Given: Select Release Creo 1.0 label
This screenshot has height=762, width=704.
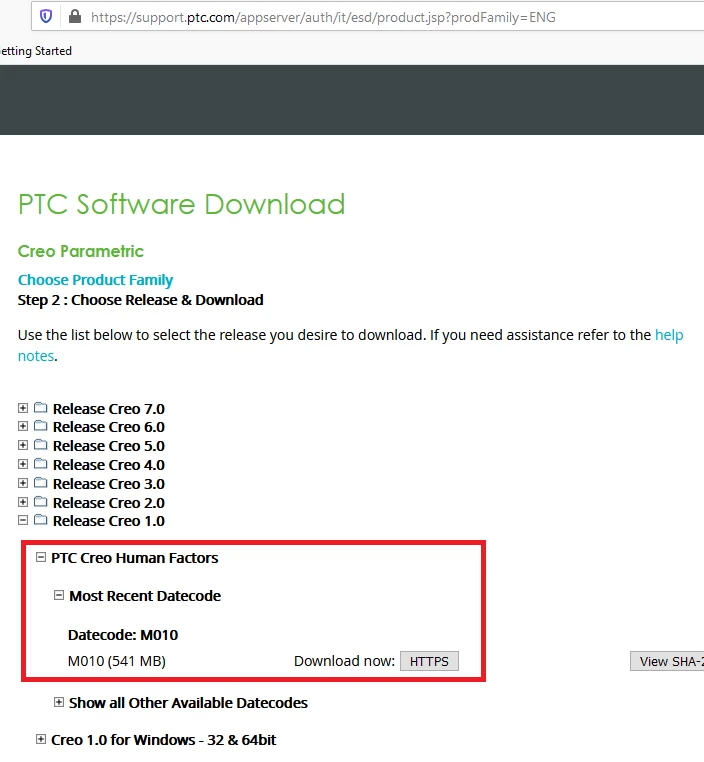Looking at the screenshot, I should (109, 520).
